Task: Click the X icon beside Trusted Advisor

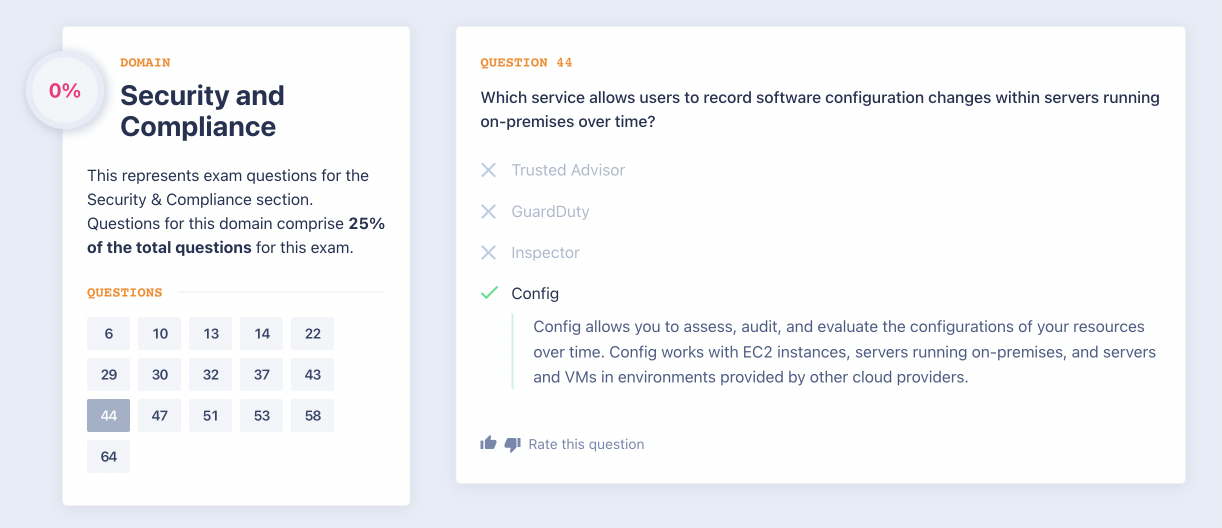Action: coord(488,170)
